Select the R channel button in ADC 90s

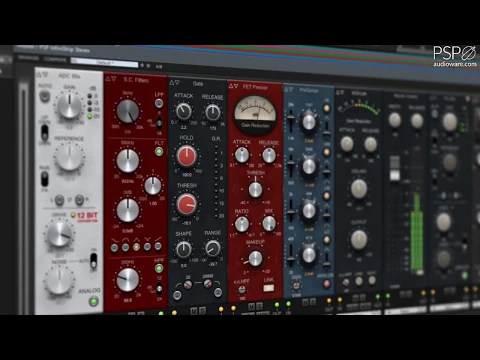click(79, 200)
